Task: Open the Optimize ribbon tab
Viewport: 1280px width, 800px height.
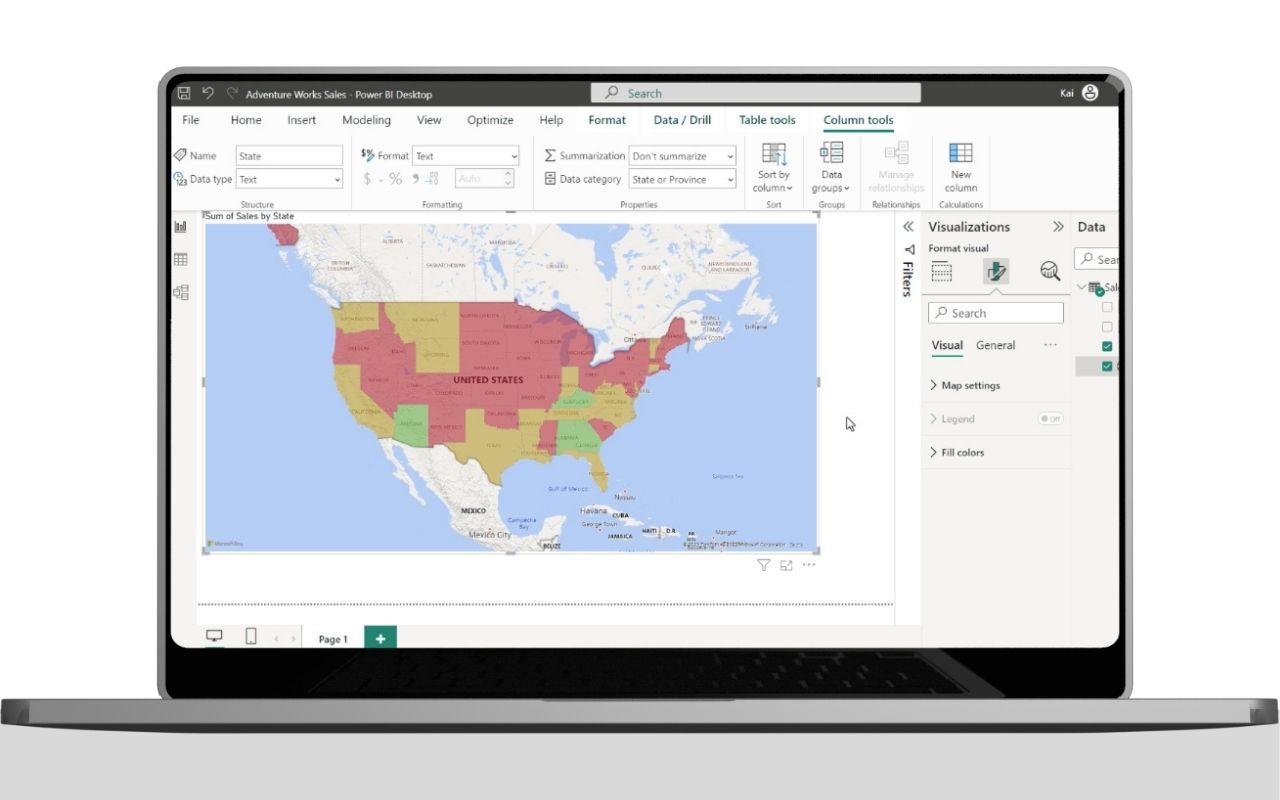Action: pos(490,120)
